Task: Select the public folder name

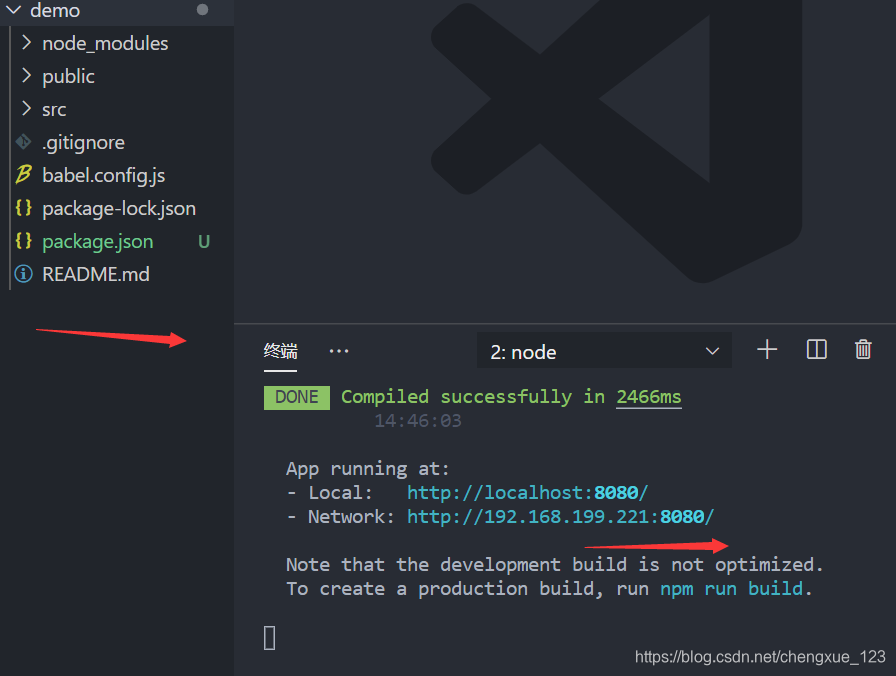Action: click(x=69, y=77)
